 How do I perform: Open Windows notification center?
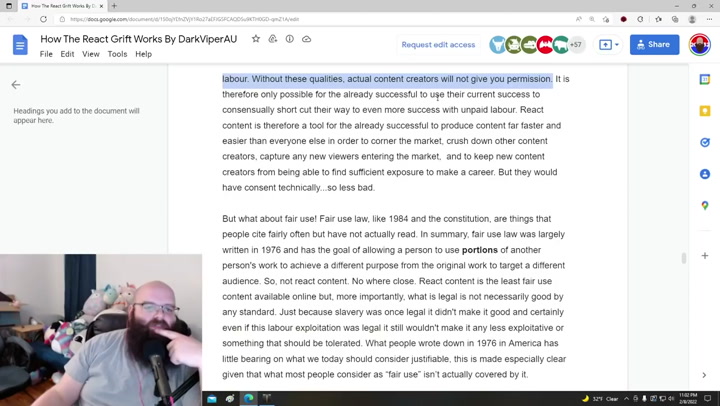[709, 398]
